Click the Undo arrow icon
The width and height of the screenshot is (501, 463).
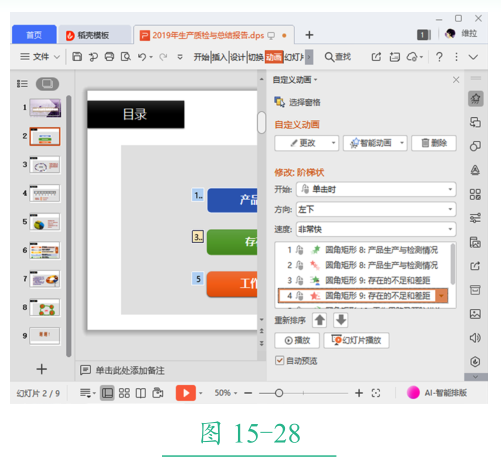click(142, 57)
